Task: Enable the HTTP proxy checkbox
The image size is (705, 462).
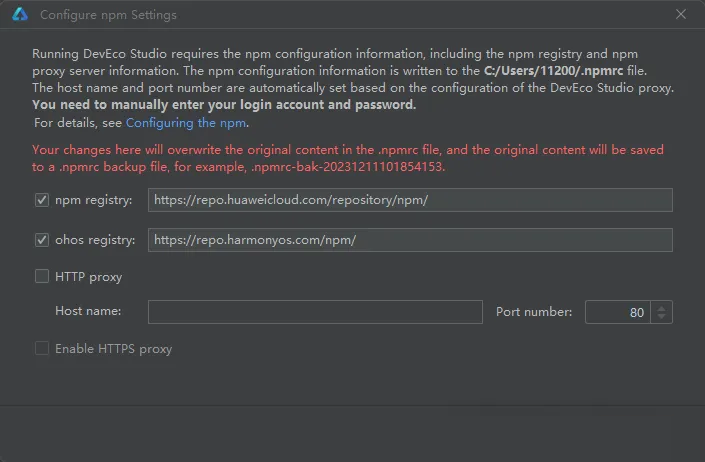Action: point(42,276)
